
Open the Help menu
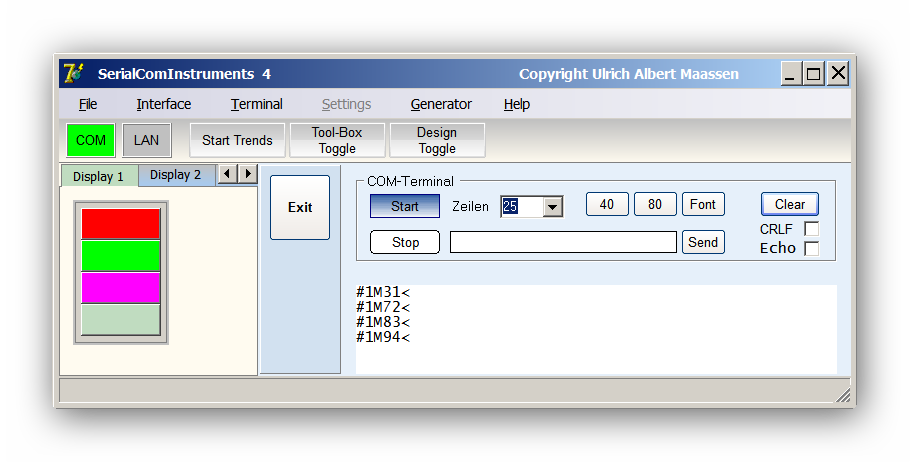click(x=517, y=104)
